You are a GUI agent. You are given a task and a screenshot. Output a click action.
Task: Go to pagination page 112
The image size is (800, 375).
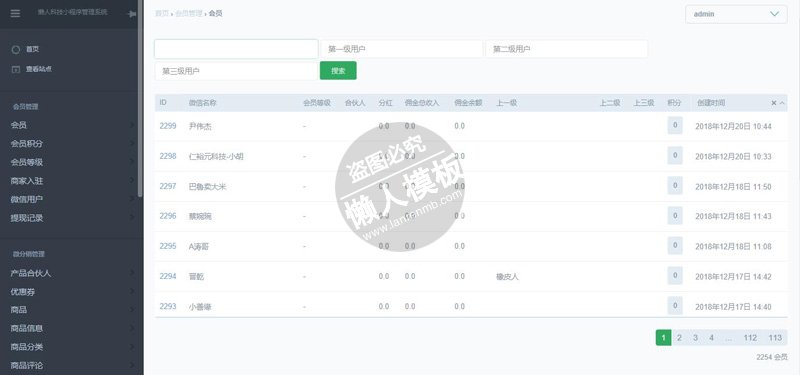[x=750, y=338]
